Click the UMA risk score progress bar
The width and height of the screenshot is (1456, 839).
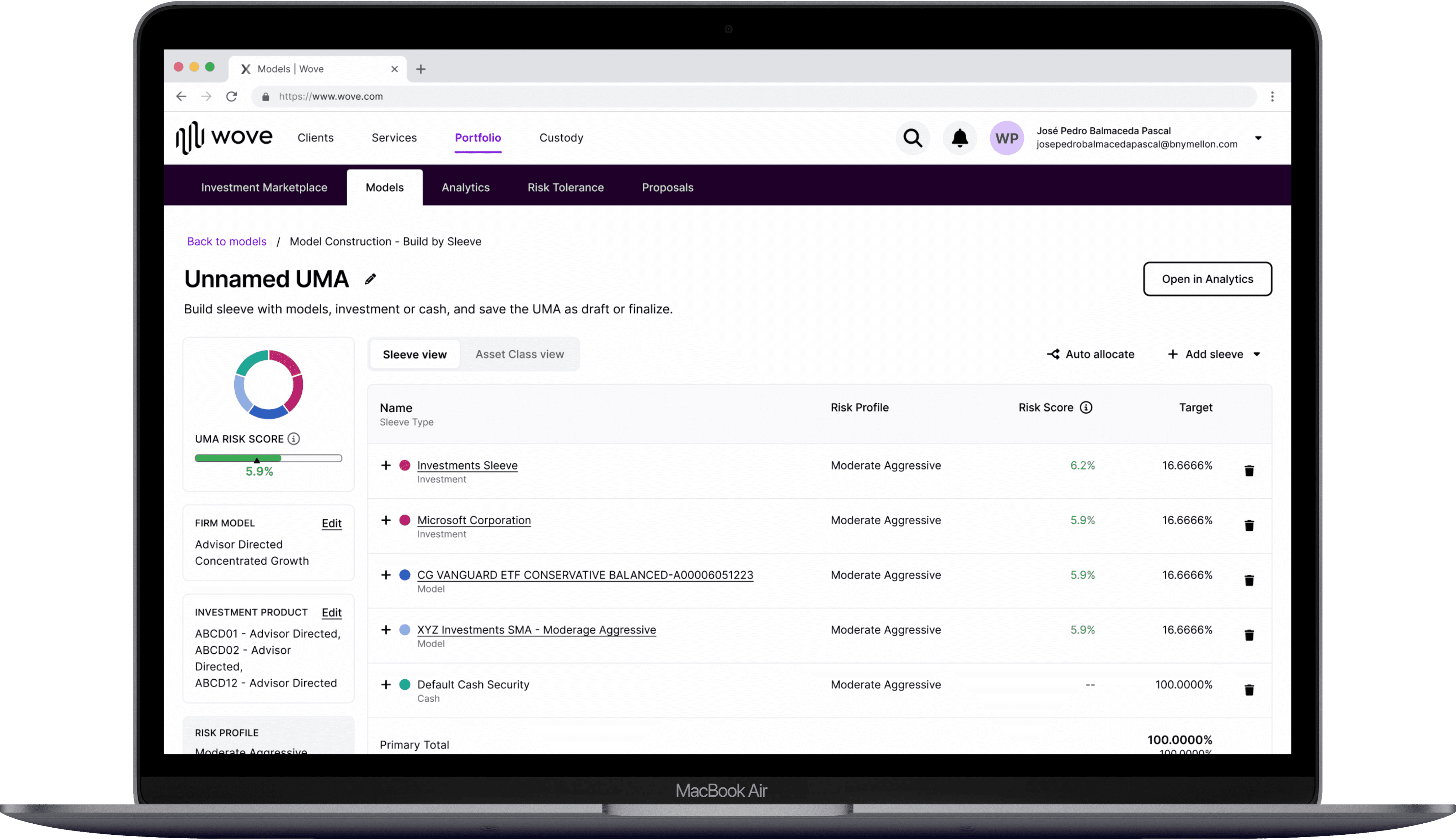[268, 458]
